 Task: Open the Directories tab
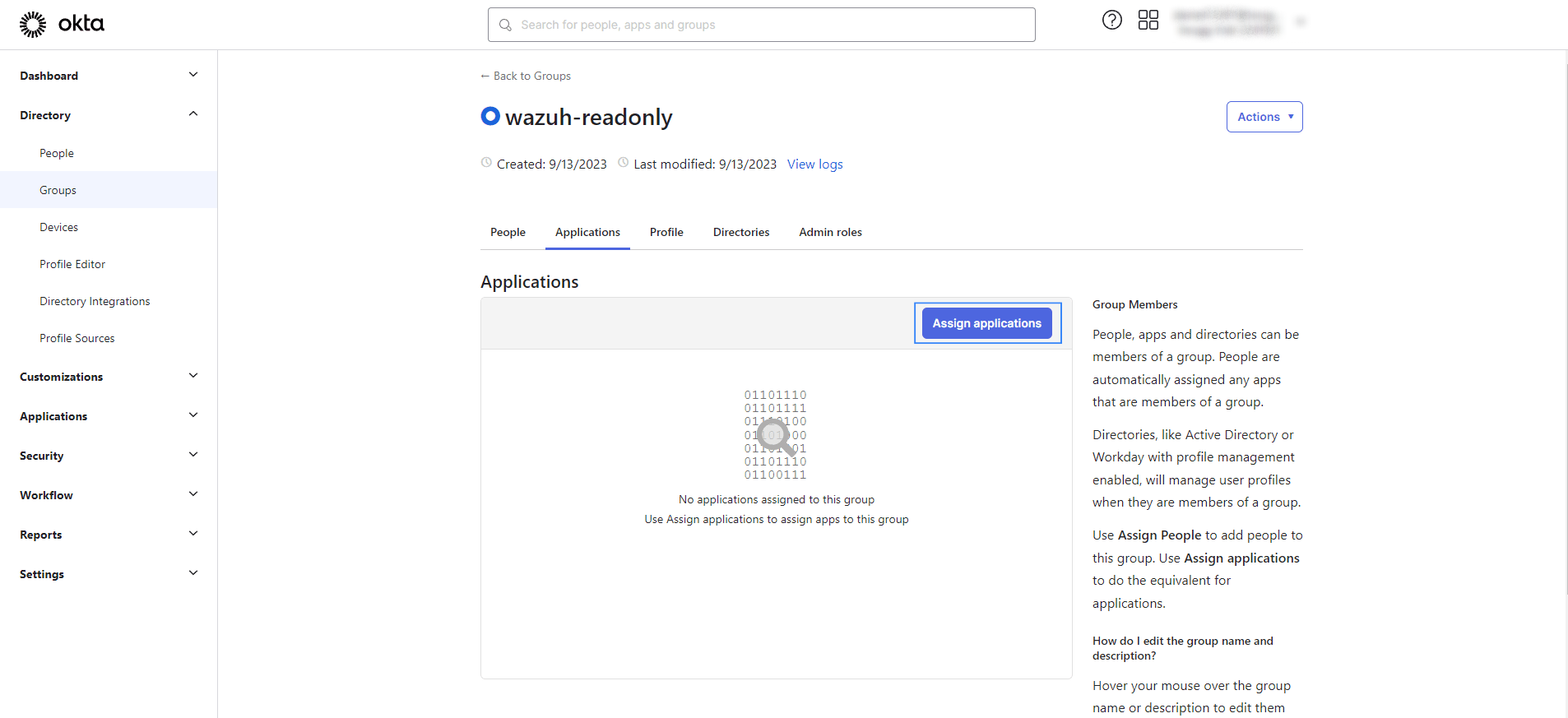pos(740,233)
